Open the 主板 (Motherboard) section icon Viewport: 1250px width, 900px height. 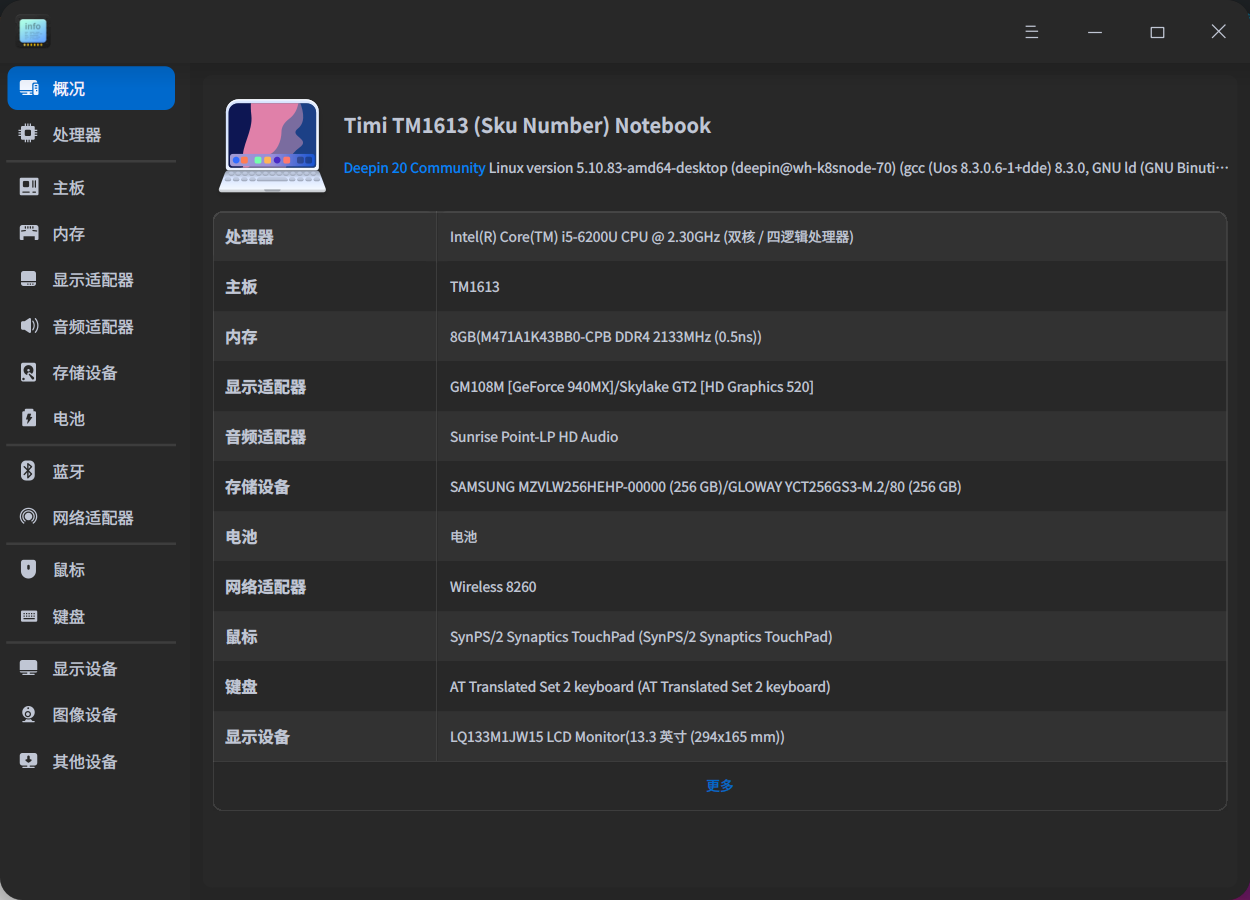[x=27, y=187]
